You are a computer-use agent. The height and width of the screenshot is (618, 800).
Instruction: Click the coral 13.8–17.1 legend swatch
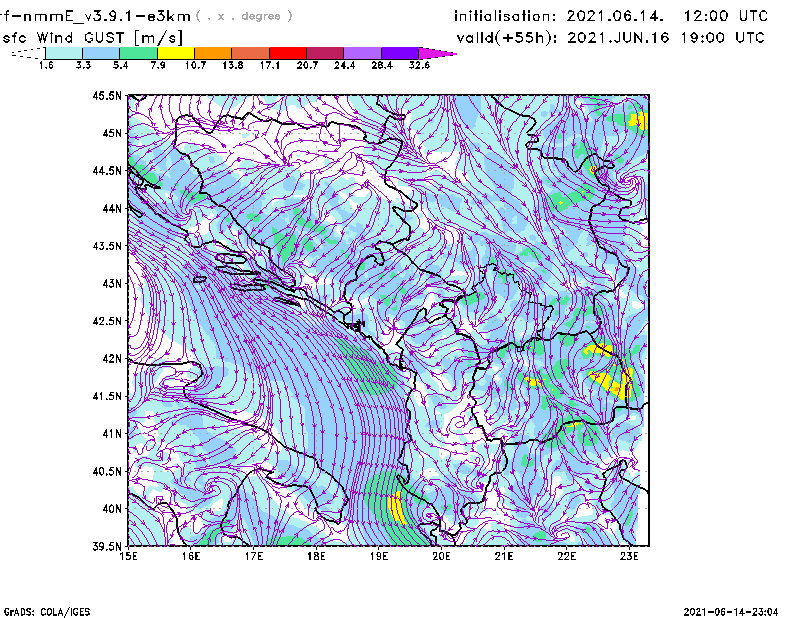(x=251, y=53)
